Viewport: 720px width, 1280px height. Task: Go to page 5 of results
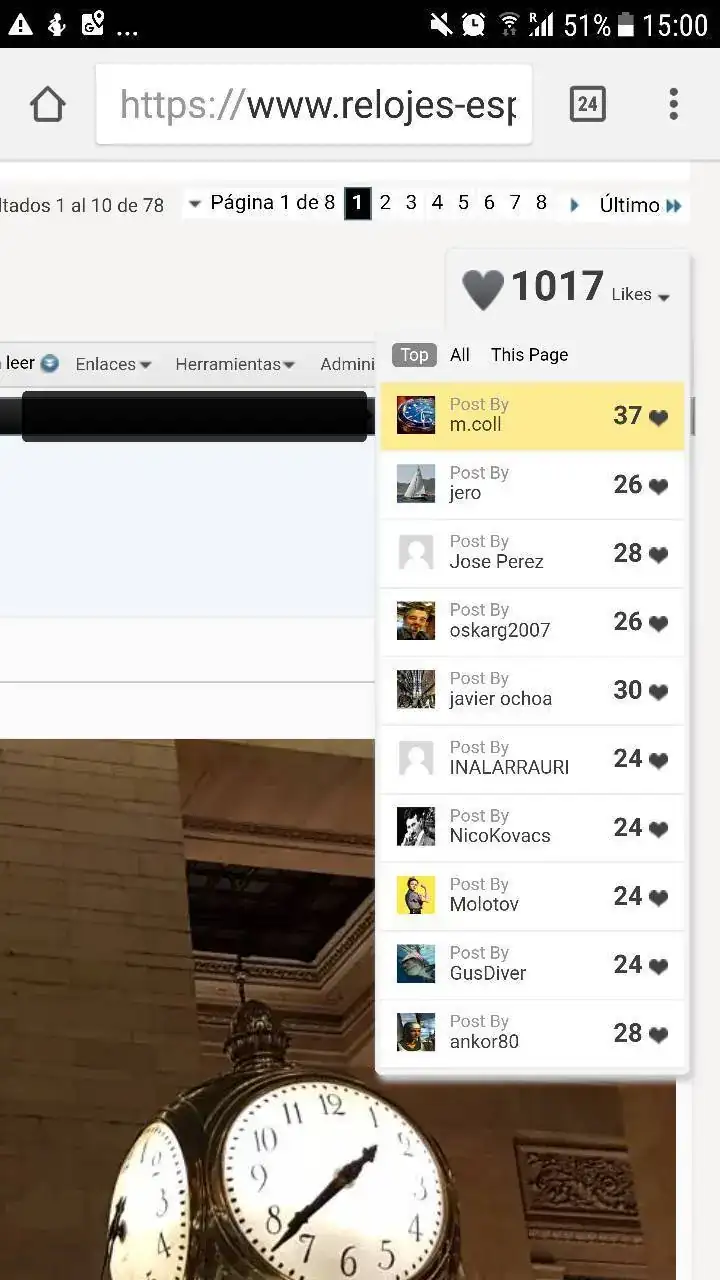pos(463,203)
